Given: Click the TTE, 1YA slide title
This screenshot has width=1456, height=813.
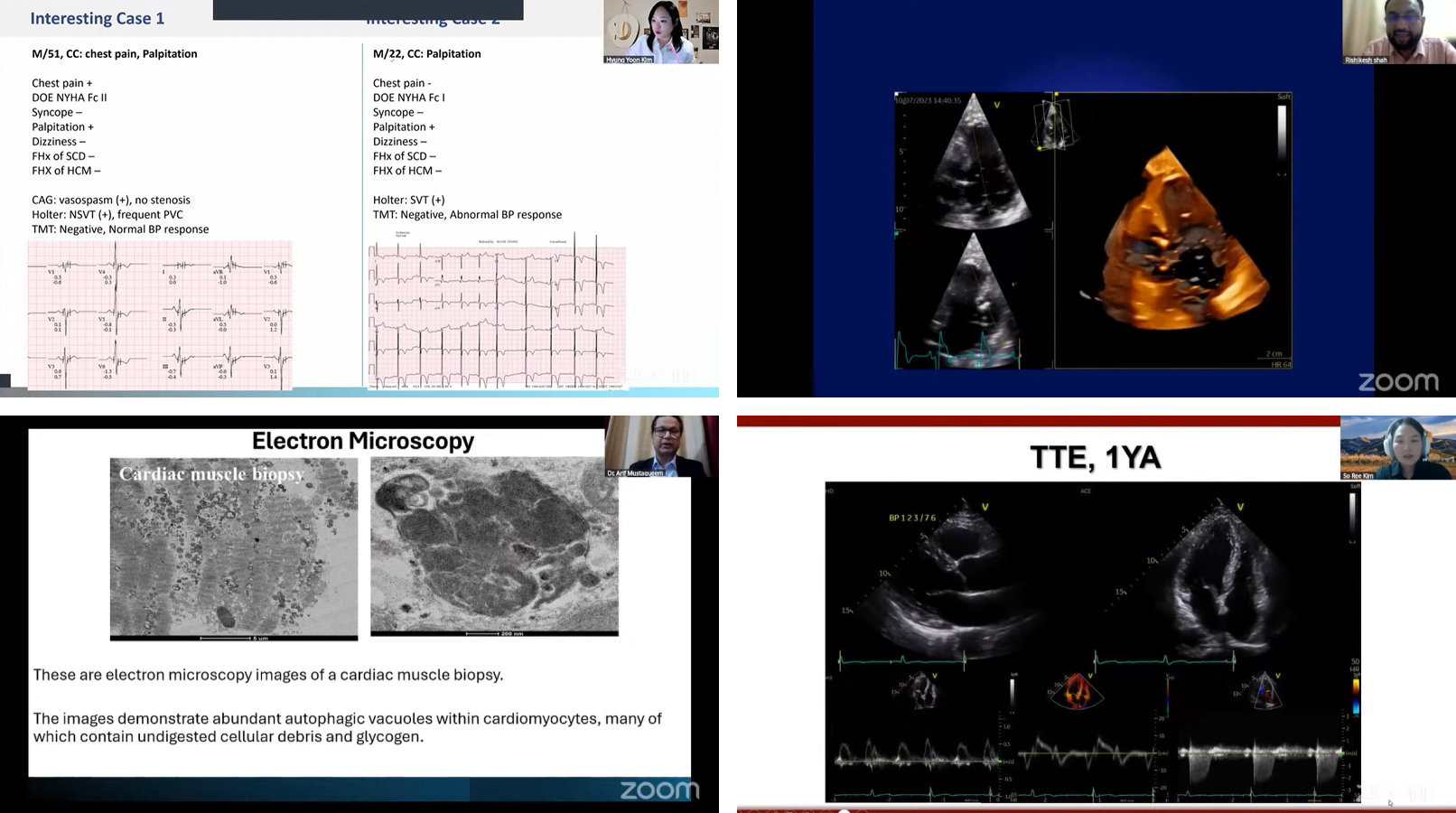Looking at the screenshot, I should tap(1095, 457).
